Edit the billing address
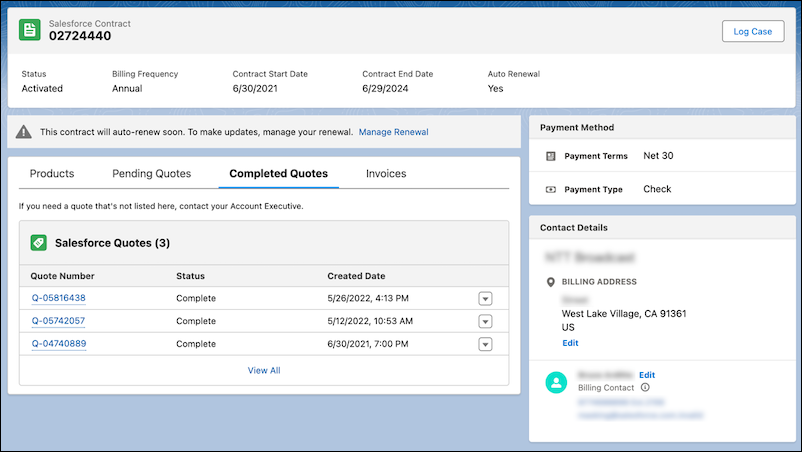The width and height of the screenshot is (802, 452). point(570,343)
